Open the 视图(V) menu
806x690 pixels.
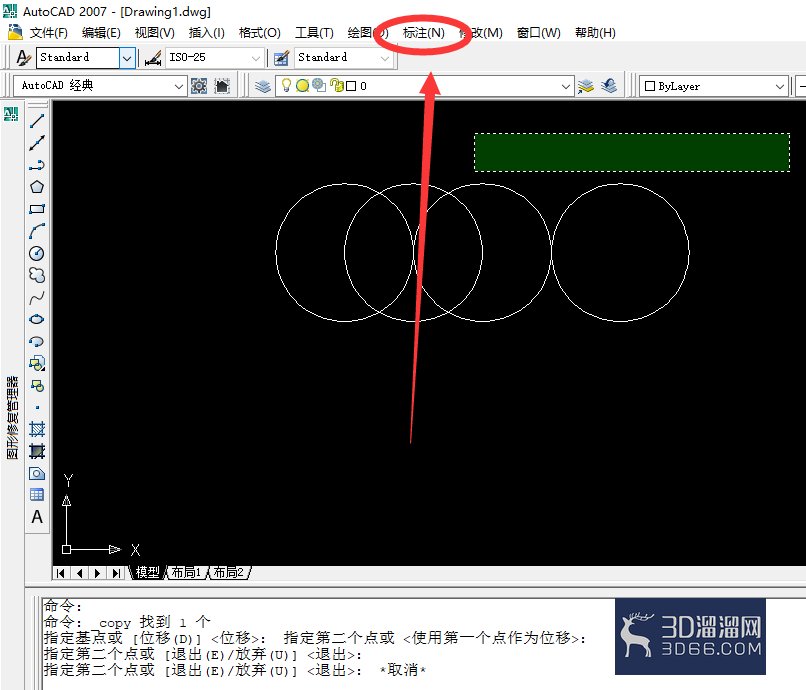(155, 33)
